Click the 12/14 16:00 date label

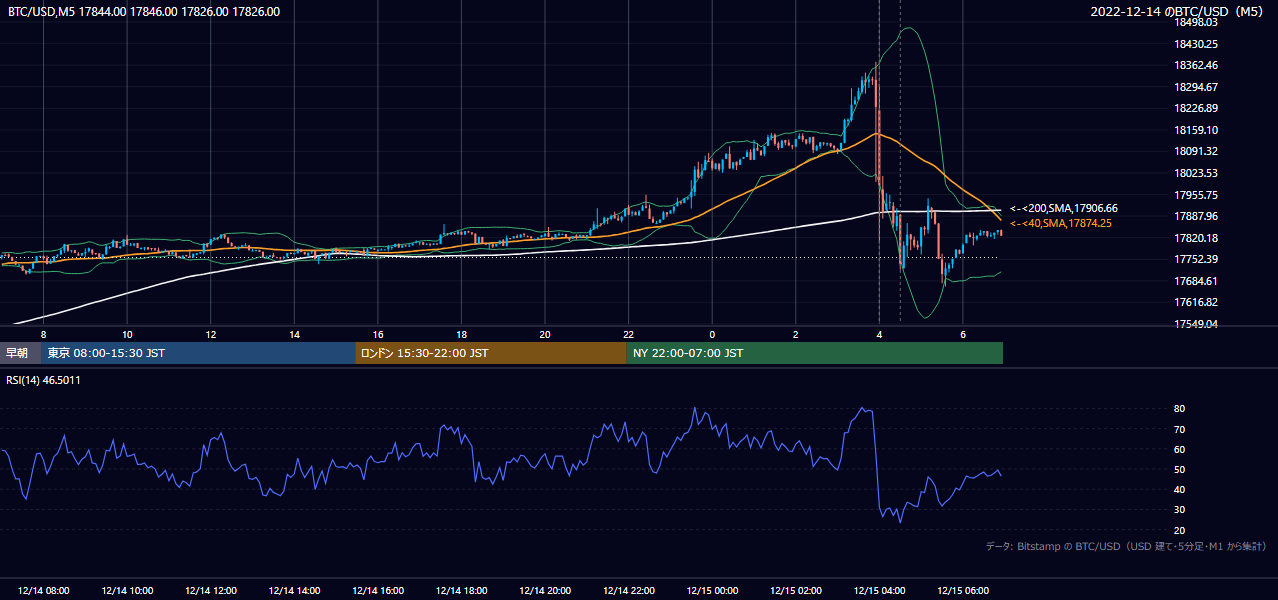click(377, 591)
